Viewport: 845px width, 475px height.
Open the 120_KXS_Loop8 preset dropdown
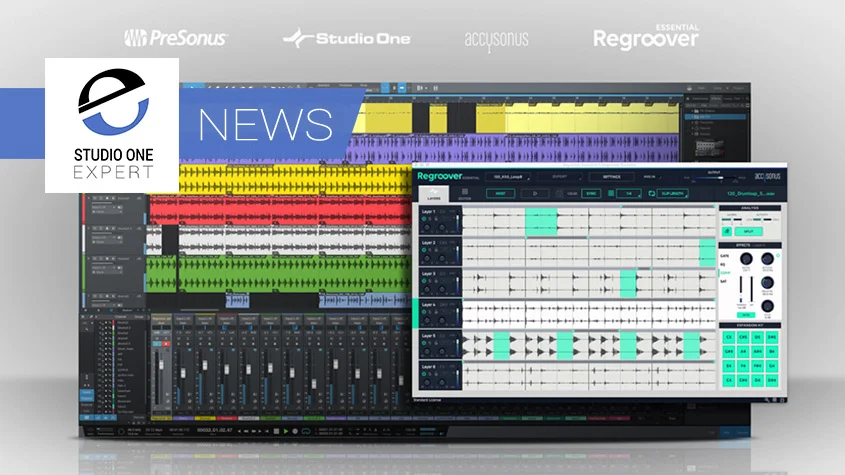coord(508,177)
